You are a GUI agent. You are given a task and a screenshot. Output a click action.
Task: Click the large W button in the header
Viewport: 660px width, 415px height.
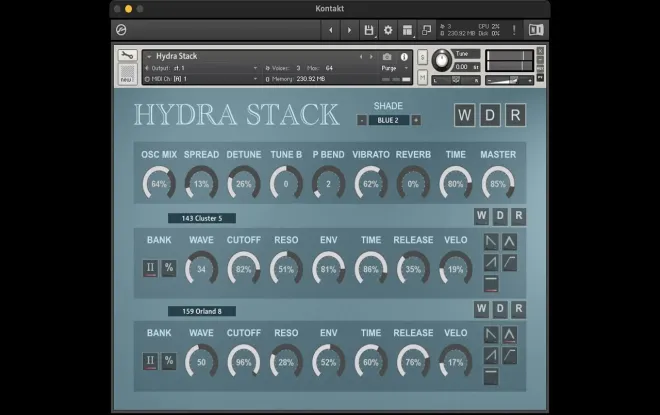coord(465,115)
